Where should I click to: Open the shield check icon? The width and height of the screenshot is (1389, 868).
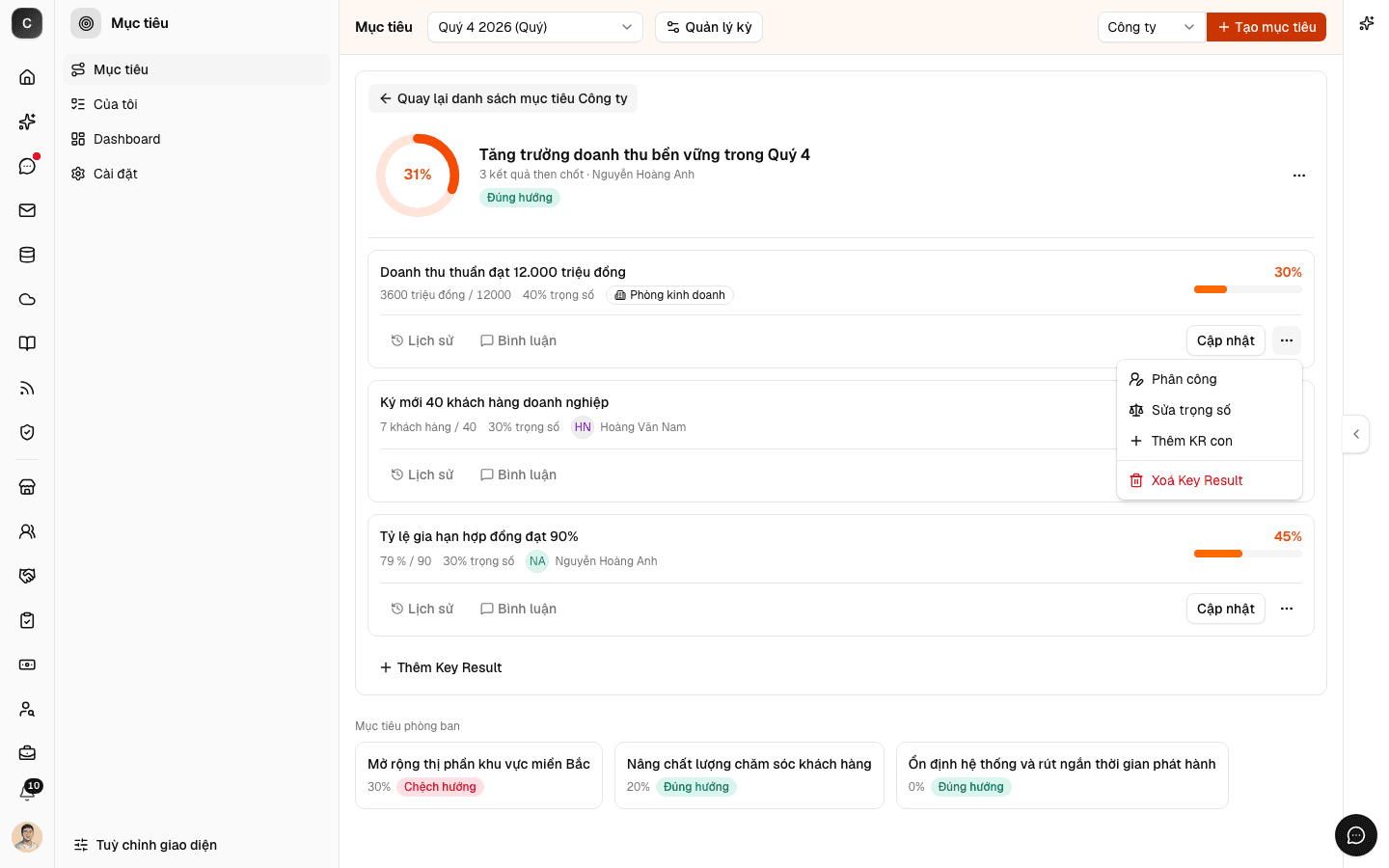pyautogui.click(x=27, y=432)
